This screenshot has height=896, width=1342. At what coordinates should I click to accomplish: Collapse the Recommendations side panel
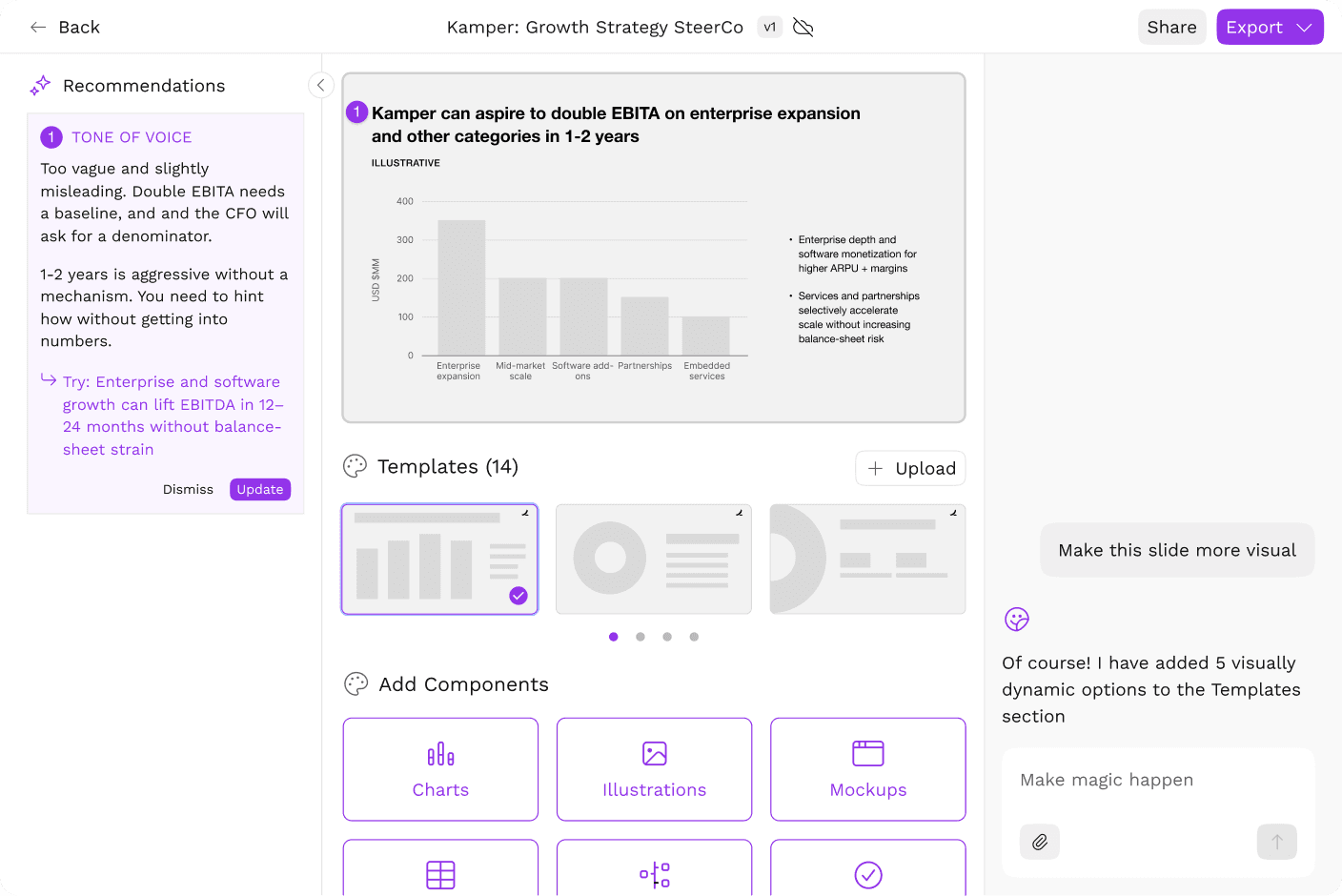pyautogui.click(x=321, y=86)
